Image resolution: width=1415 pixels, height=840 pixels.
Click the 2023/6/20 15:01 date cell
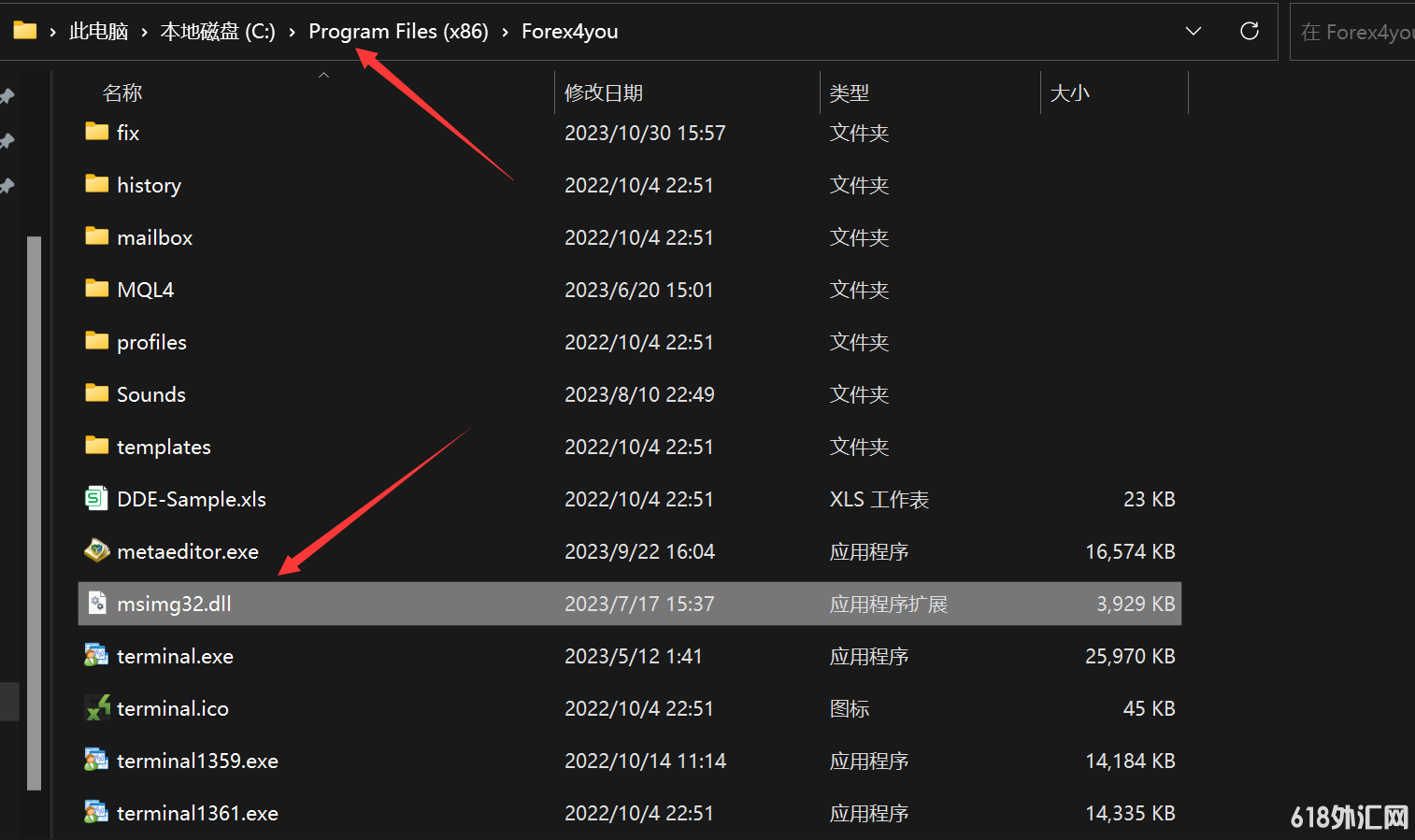pos(638,290)
